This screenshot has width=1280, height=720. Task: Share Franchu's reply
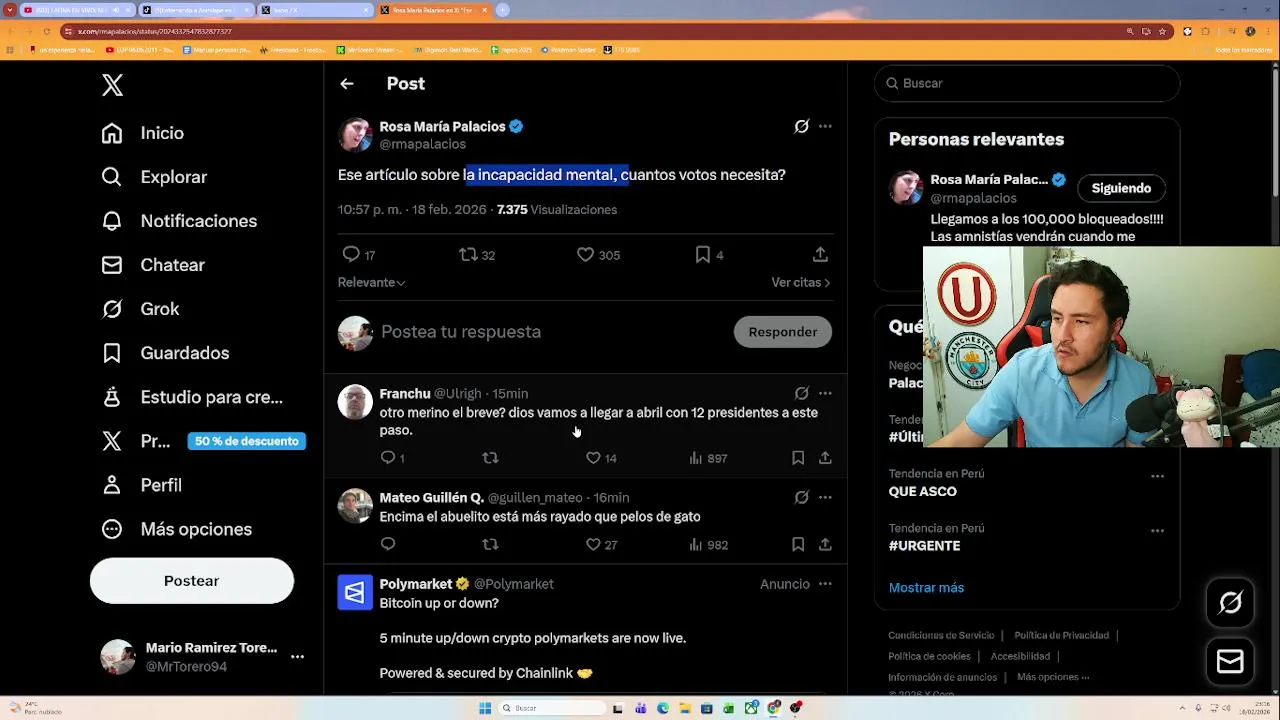825,458
